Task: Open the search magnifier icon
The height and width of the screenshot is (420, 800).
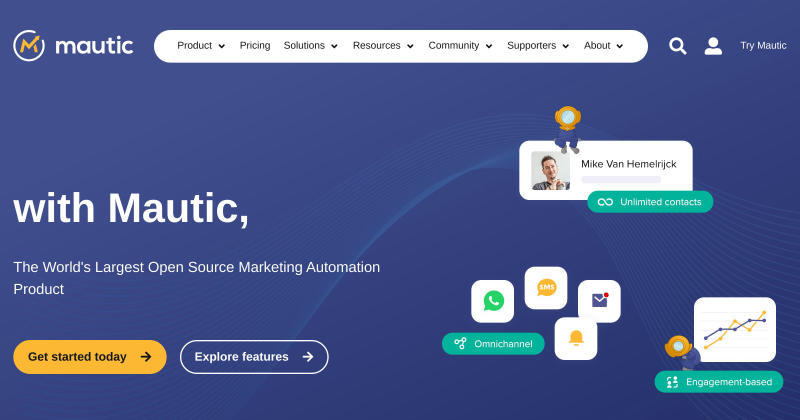Action: [x=678, y=46]
